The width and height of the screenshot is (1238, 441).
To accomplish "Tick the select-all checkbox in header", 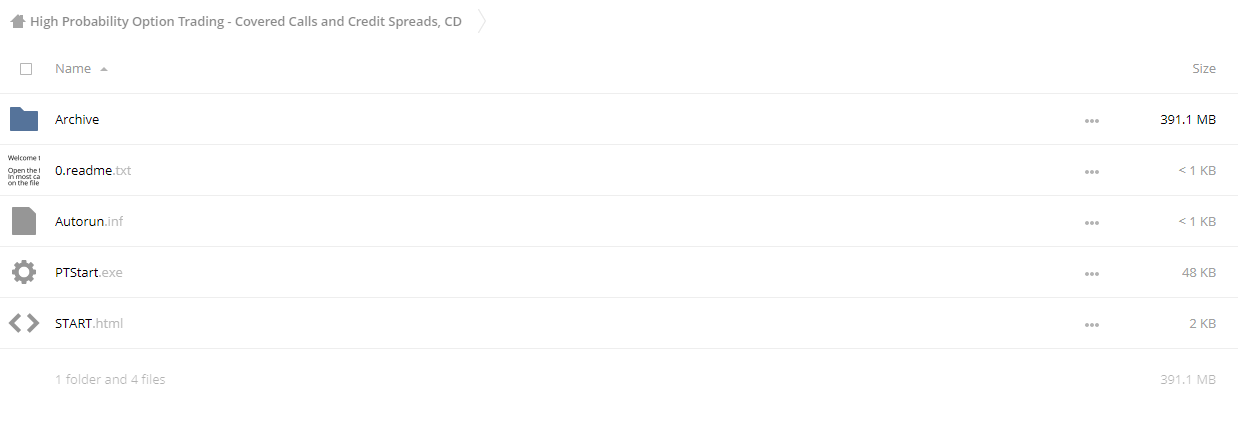I will click(26, 69).
